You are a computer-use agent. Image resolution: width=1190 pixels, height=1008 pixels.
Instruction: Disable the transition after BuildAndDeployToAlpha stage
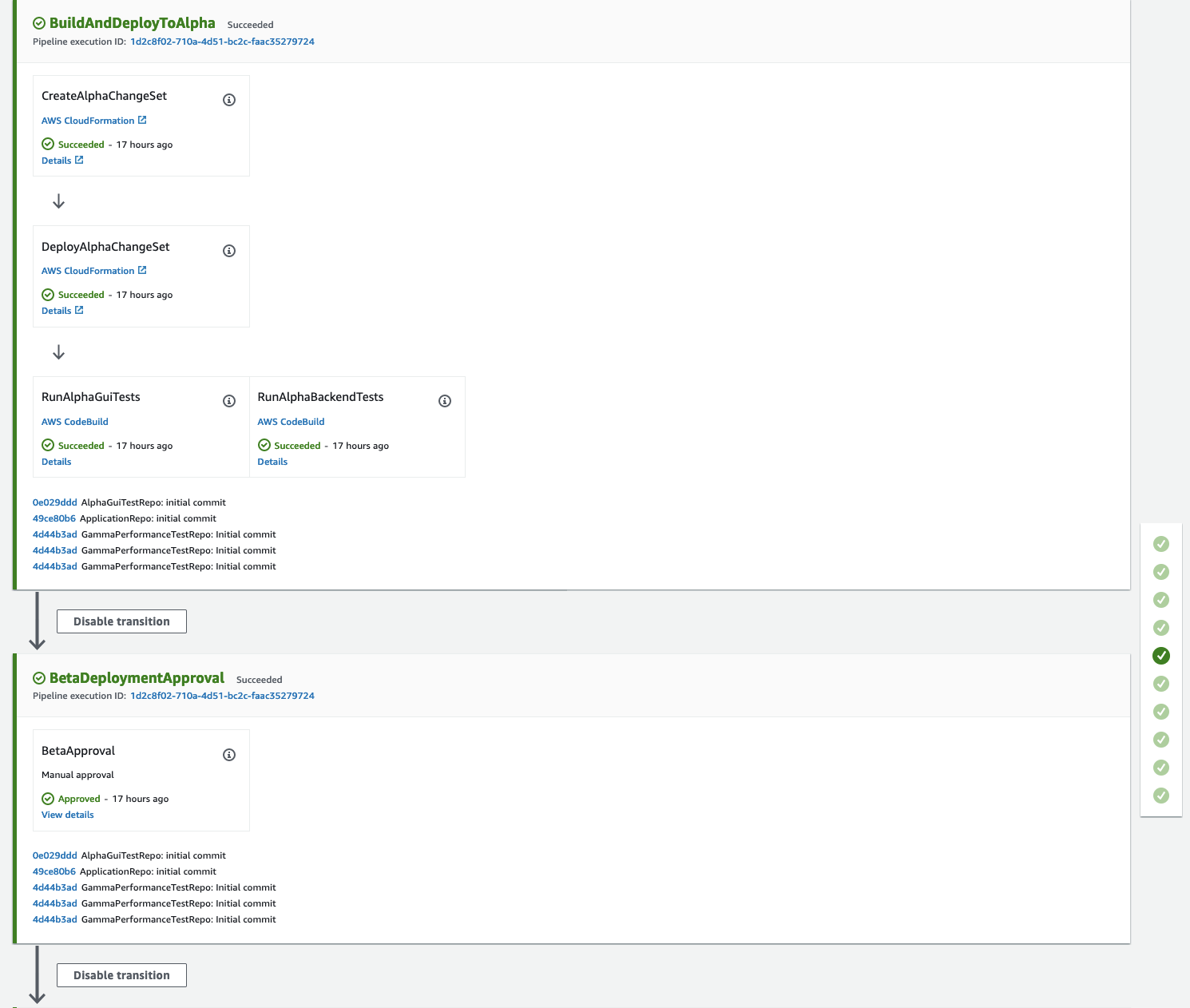click(x=121, y=621)
